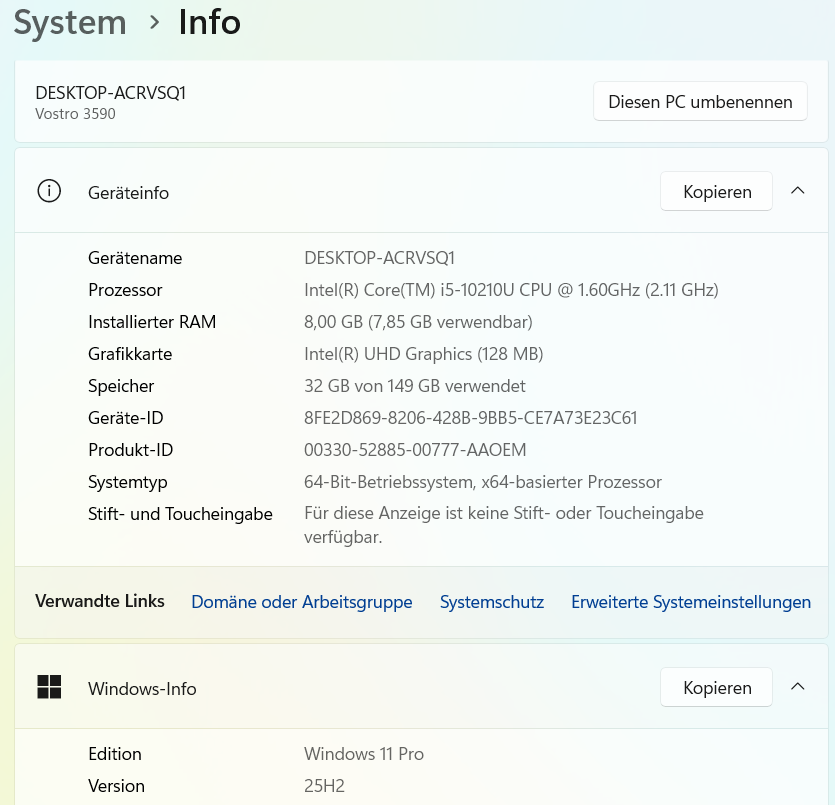This screenshot has height=805, width=835.
Task: Click Geräte-ID value 8FE2D869-8206-428B
Action: [470, 417]
